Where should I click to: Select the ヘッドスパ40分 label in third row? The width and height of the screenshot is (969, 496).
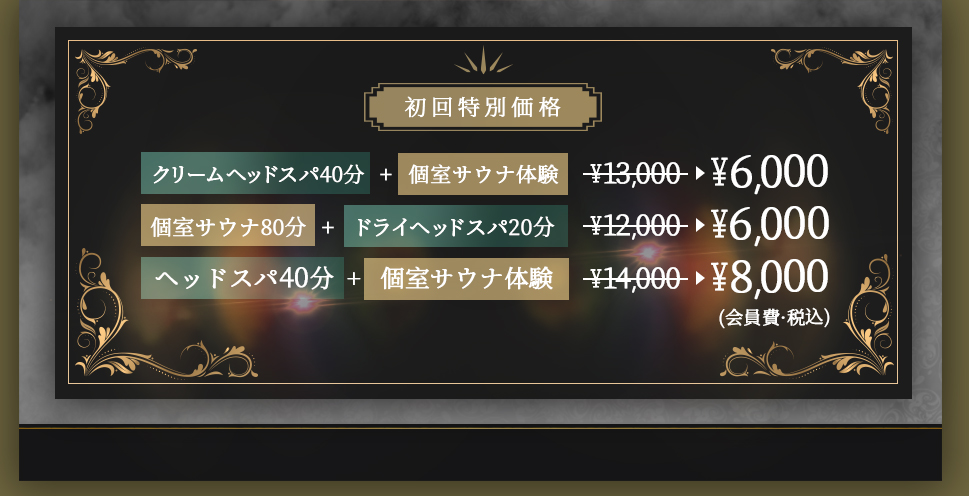tap(242, 279)
